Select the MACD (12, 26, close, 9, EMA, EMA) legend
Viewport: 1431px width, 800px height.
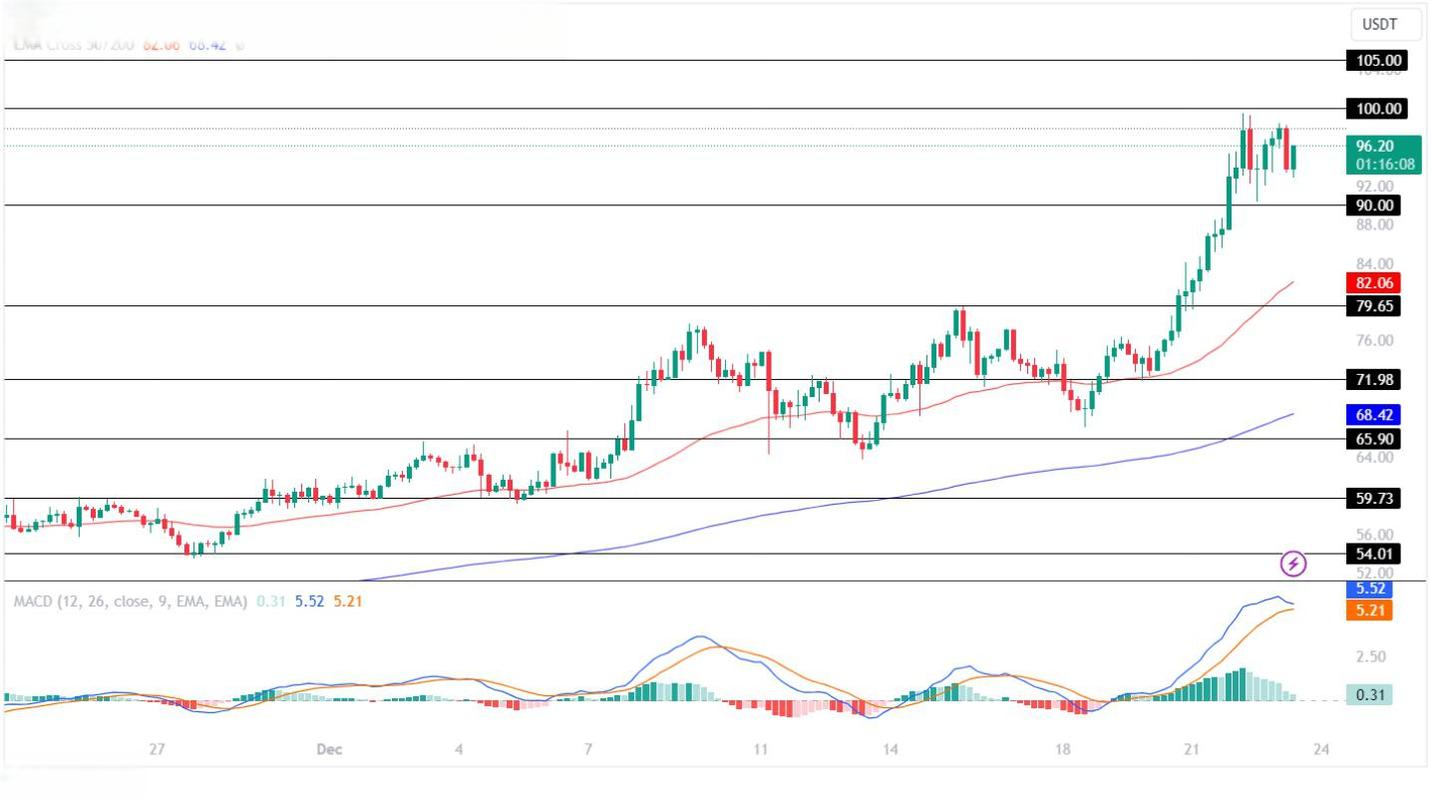click(130, 602)
